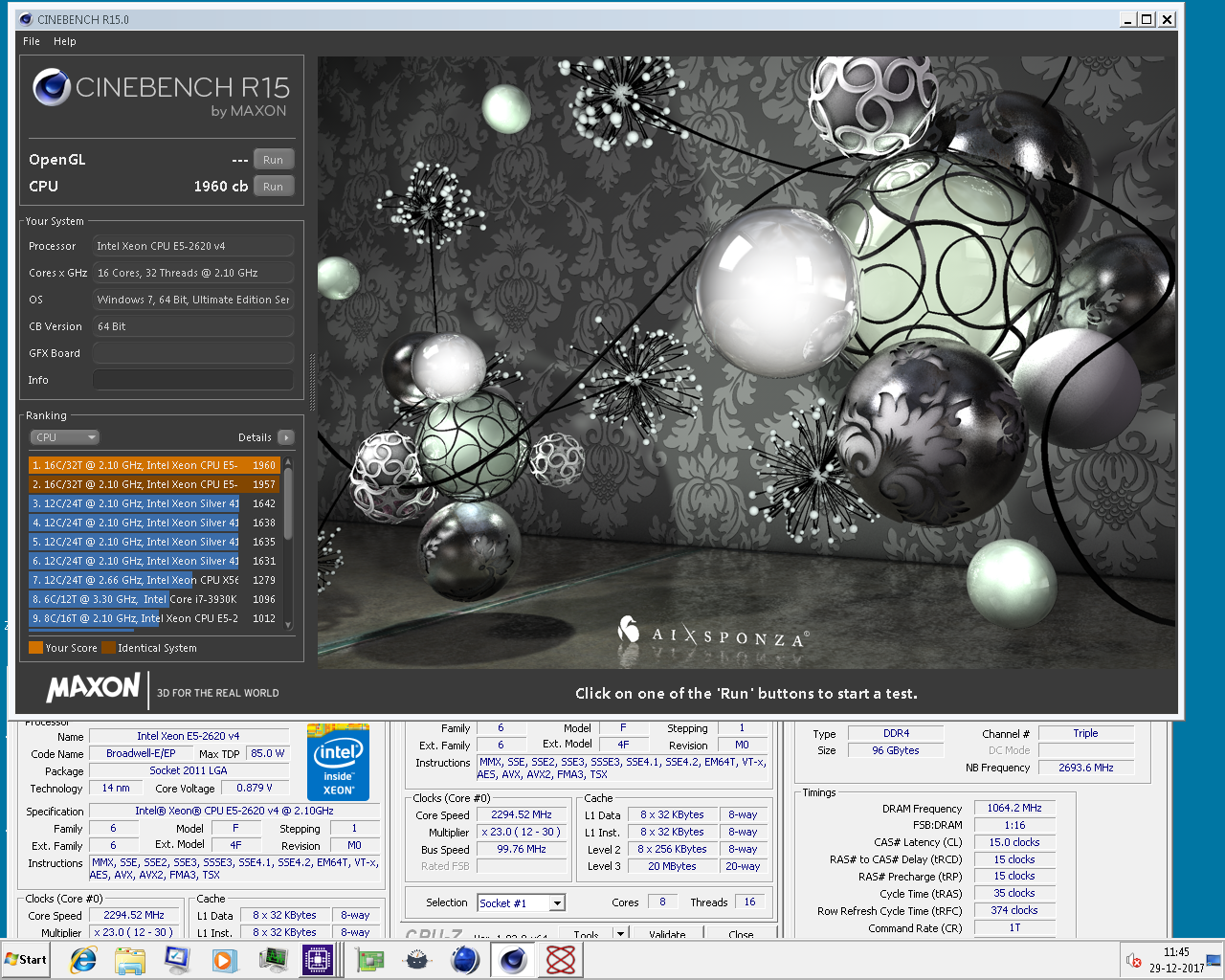The height and width of the screenshot is (980, 1225).
Task: Click the memory Type value DDR4
Action: [x=896, y=733]
